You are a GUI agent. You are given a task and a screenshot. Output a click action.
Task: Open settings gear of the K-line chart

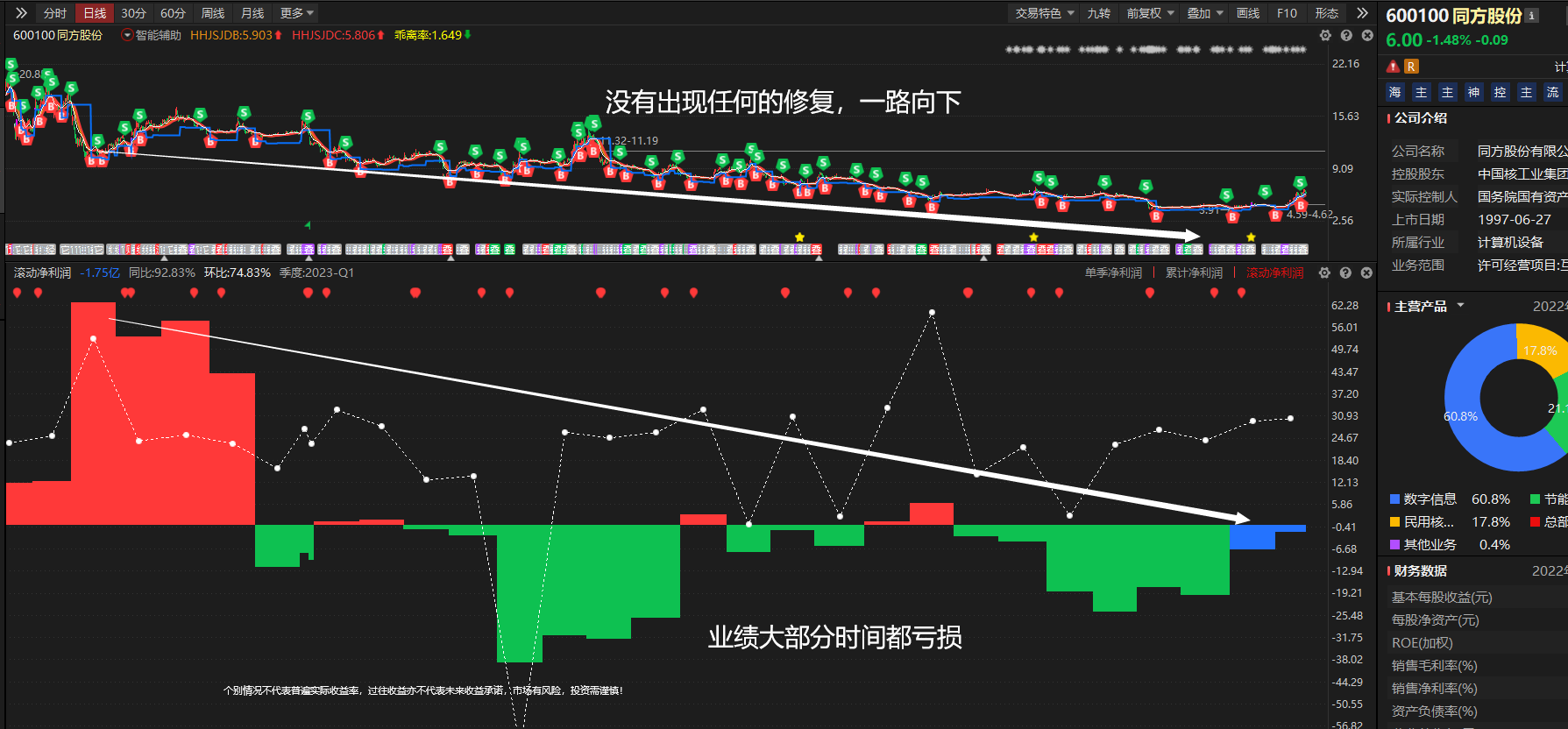click(1325, 35)
